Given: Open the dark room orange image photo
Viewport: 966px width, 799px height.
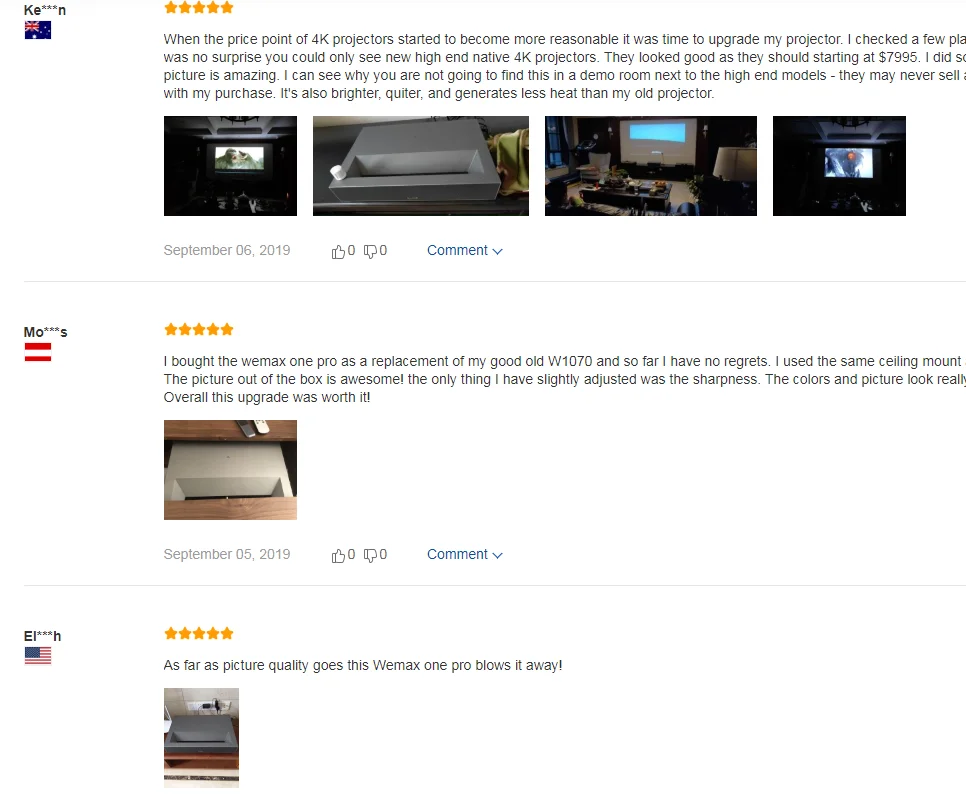Looking at the screenshot, I should coord(839,166).
